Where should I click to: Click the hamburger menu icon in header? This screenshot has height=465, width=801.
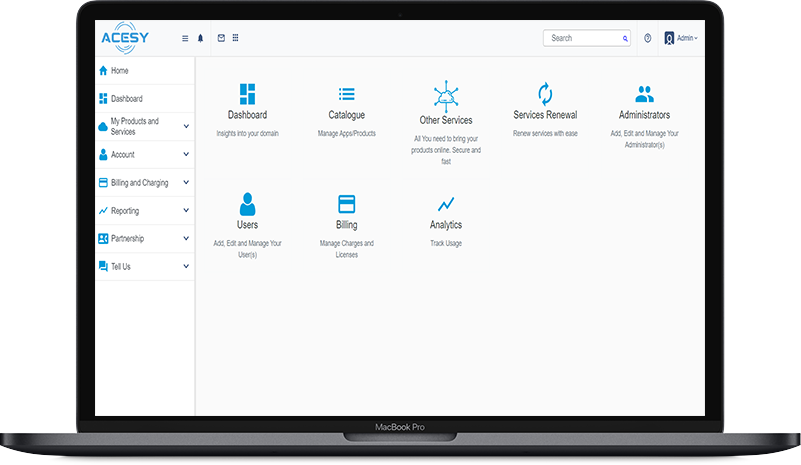tap(185, 38)
